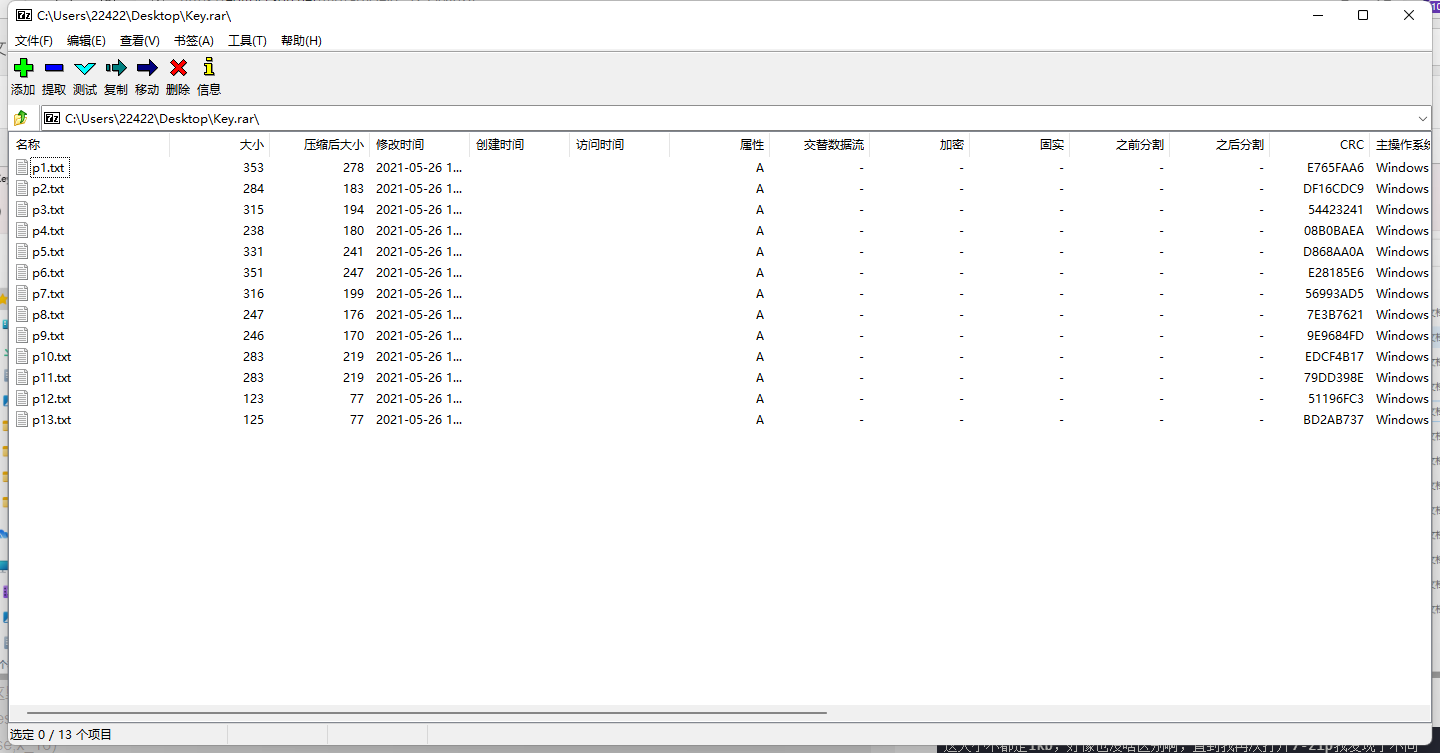Viewport: 1440px width, 753px height.
Task: Sort by 属性 column header
Action: 720,145
